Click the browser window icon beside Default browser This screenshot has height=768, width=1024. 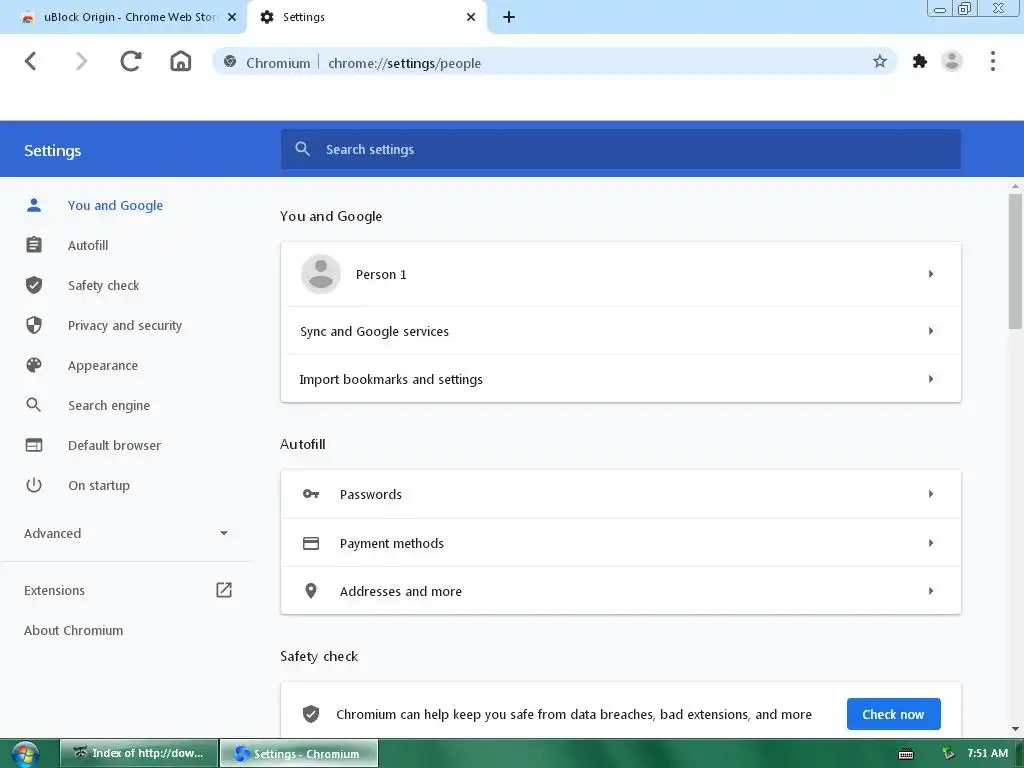click(34, 445)
